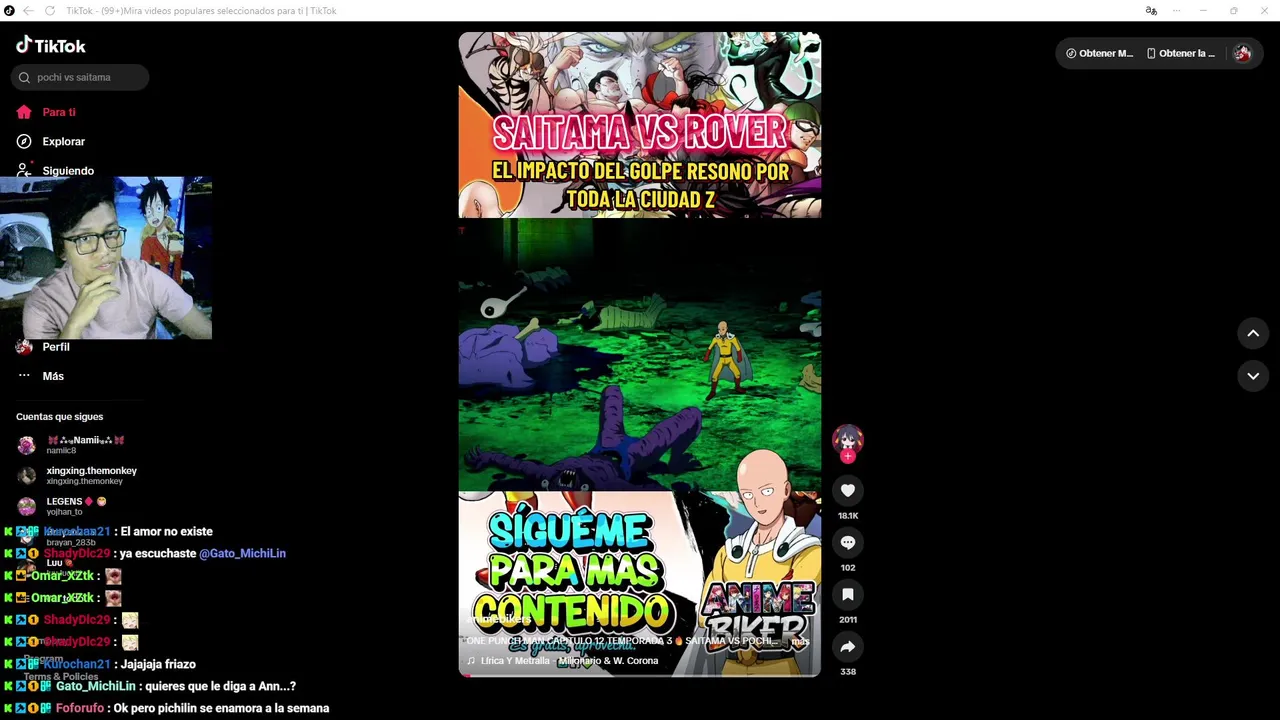Click the Siguiendo person icon

coord(24,169)
